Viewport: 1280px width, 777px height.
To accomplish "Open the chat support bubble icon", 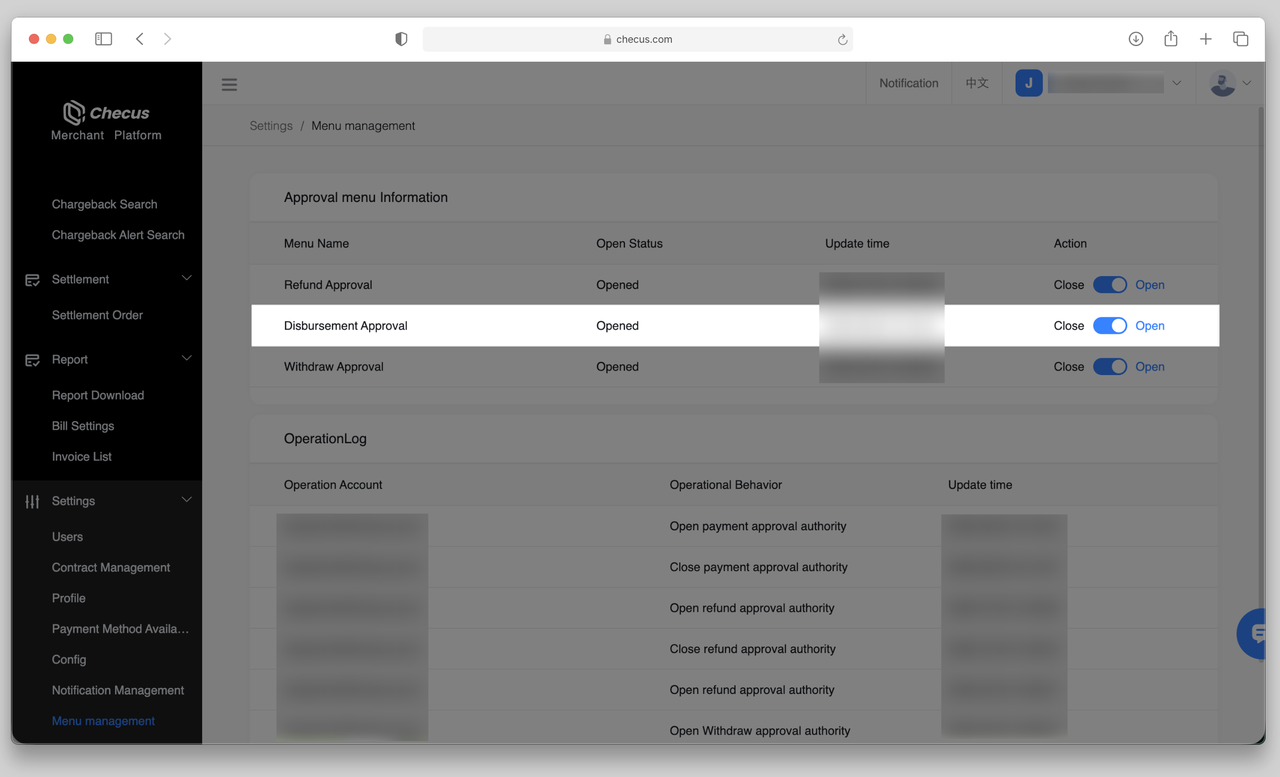I will (1255, 633).
